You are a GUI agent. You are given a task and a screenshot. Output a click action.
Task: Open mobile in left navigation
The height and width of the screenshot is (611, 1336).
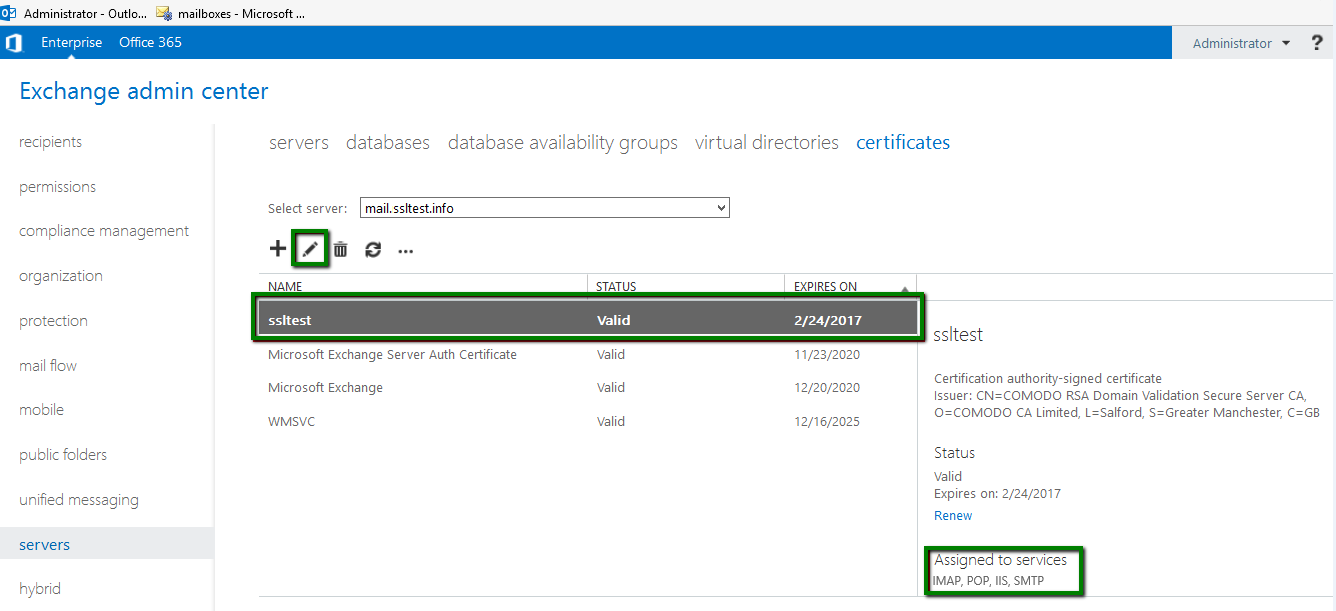41,410
